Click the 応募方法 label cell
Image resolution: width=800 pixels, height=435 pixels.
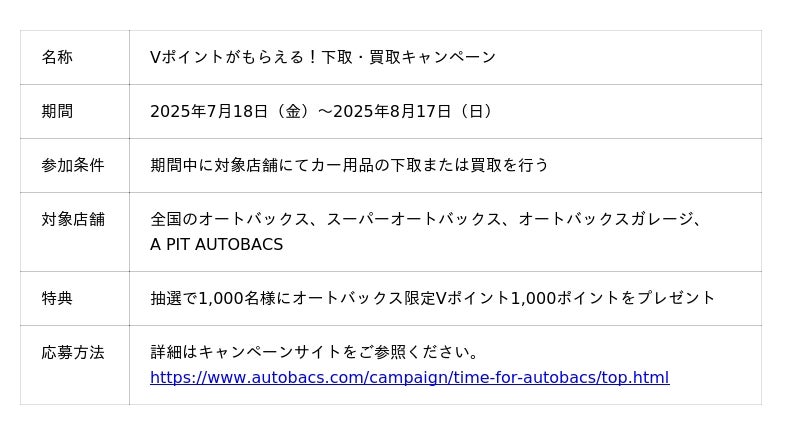point(72,352)
